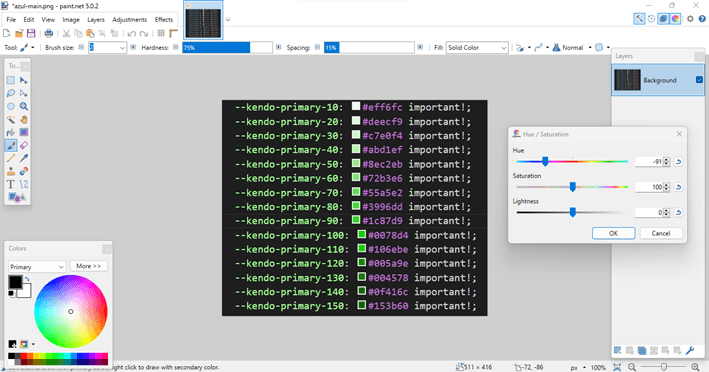Image resolution: width=709 pixels, height=372 pixels.
Task: Select the Shapes tool
Action: point(17,197)
